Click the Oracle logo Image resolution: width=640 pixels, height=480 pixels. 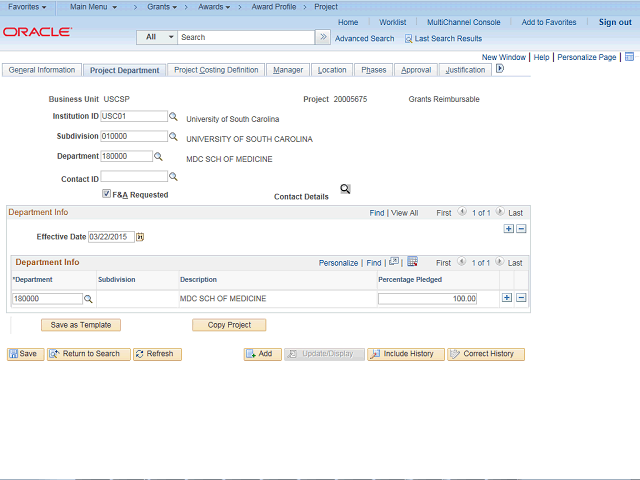click(38, 32)
